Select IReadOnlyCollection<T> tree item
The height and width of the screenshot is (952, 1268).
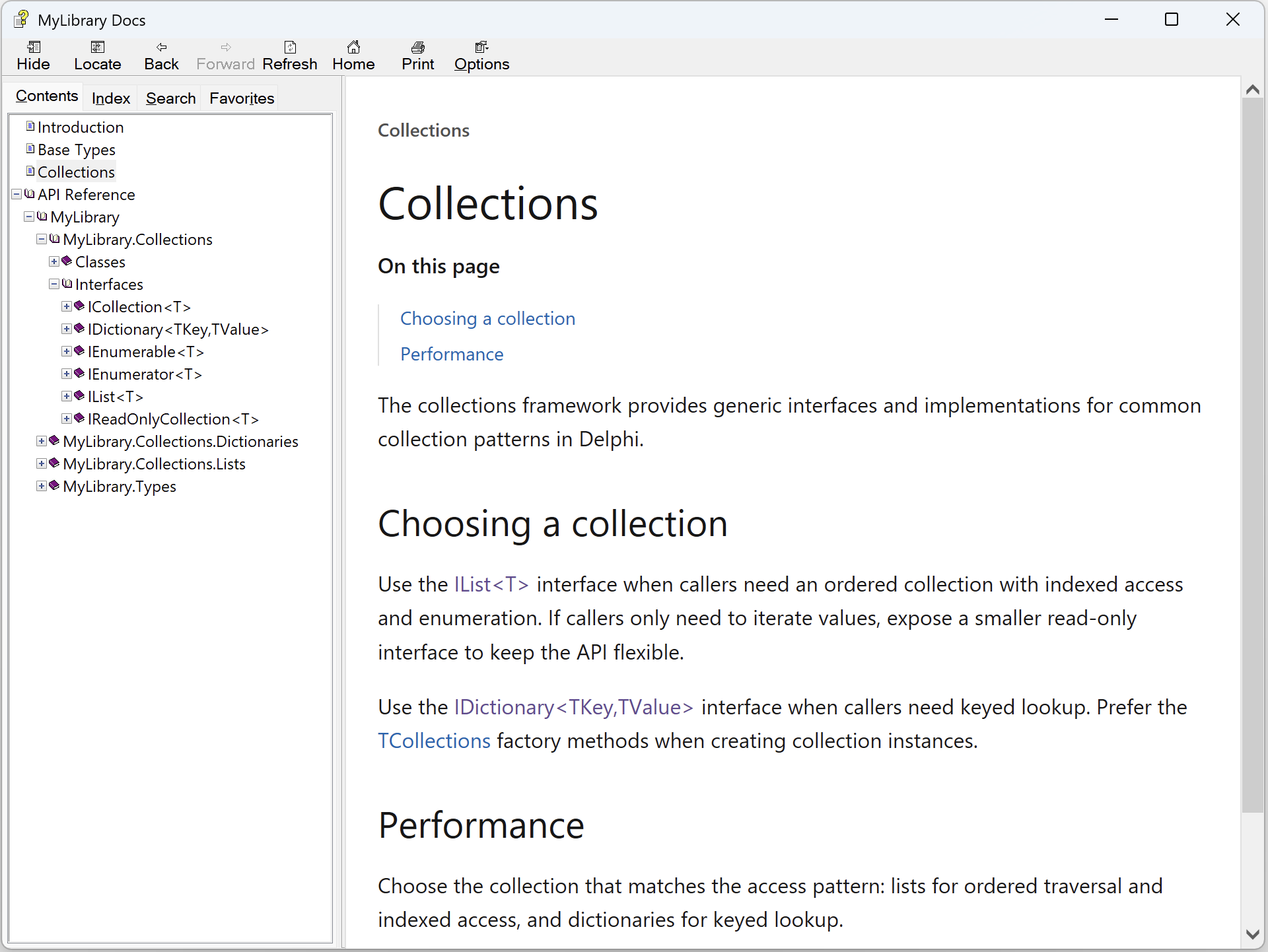173,419
